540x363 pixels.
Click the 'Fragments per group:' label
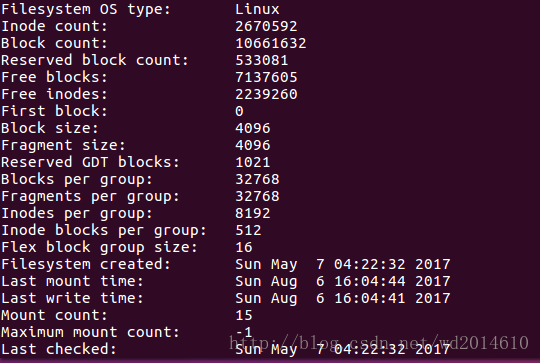pyautogui.click(x=90, y=196)
